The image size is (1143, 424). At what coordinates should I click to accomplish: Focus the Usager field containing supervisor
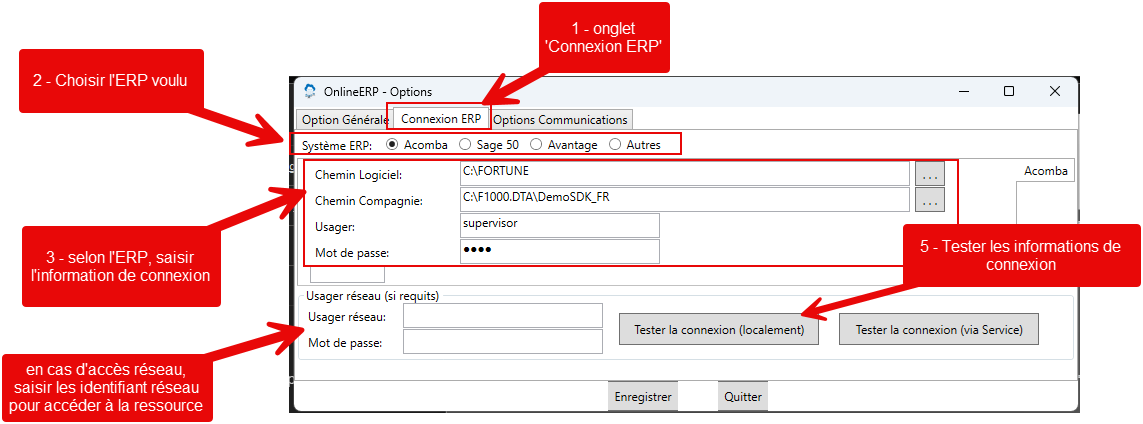click(x=560, y=225)
